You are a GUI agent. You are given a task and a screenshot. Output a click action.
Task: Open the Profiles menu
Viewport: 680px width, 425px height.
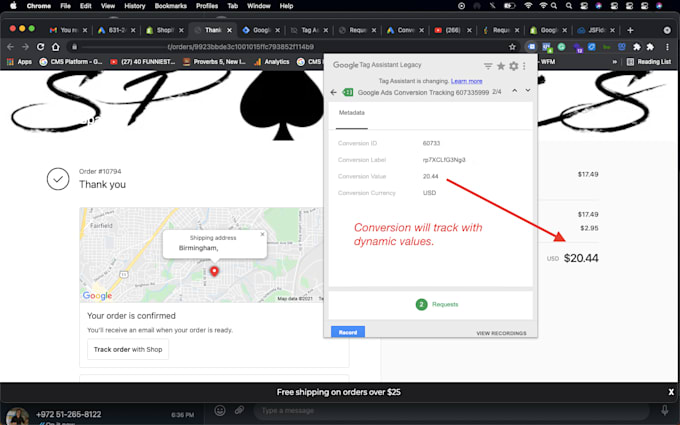coord(207,6)
